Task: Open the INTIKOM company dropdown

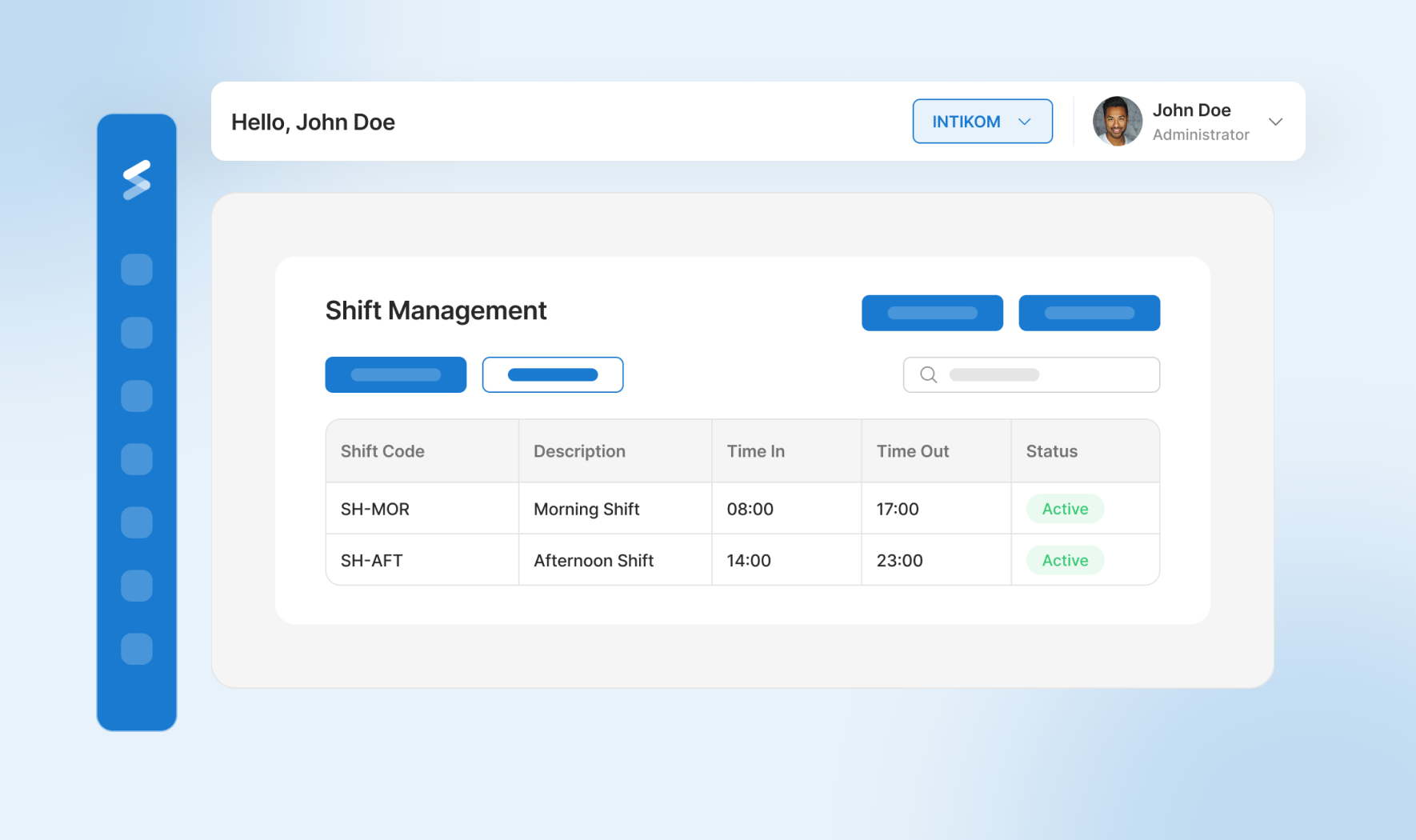Action: [982, 121]
